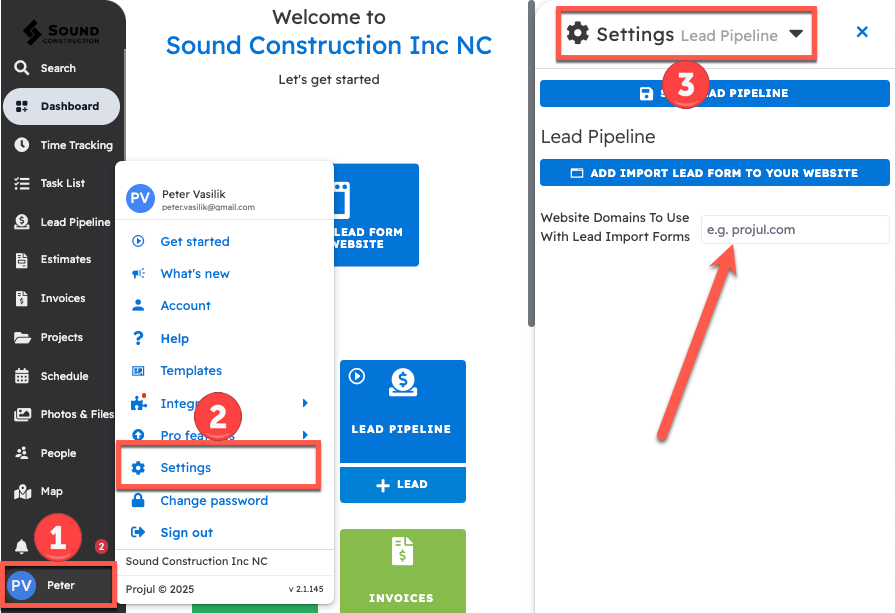Click the + Lead button
This screenshot has height=613, width=895.
[x=402, y=484]
